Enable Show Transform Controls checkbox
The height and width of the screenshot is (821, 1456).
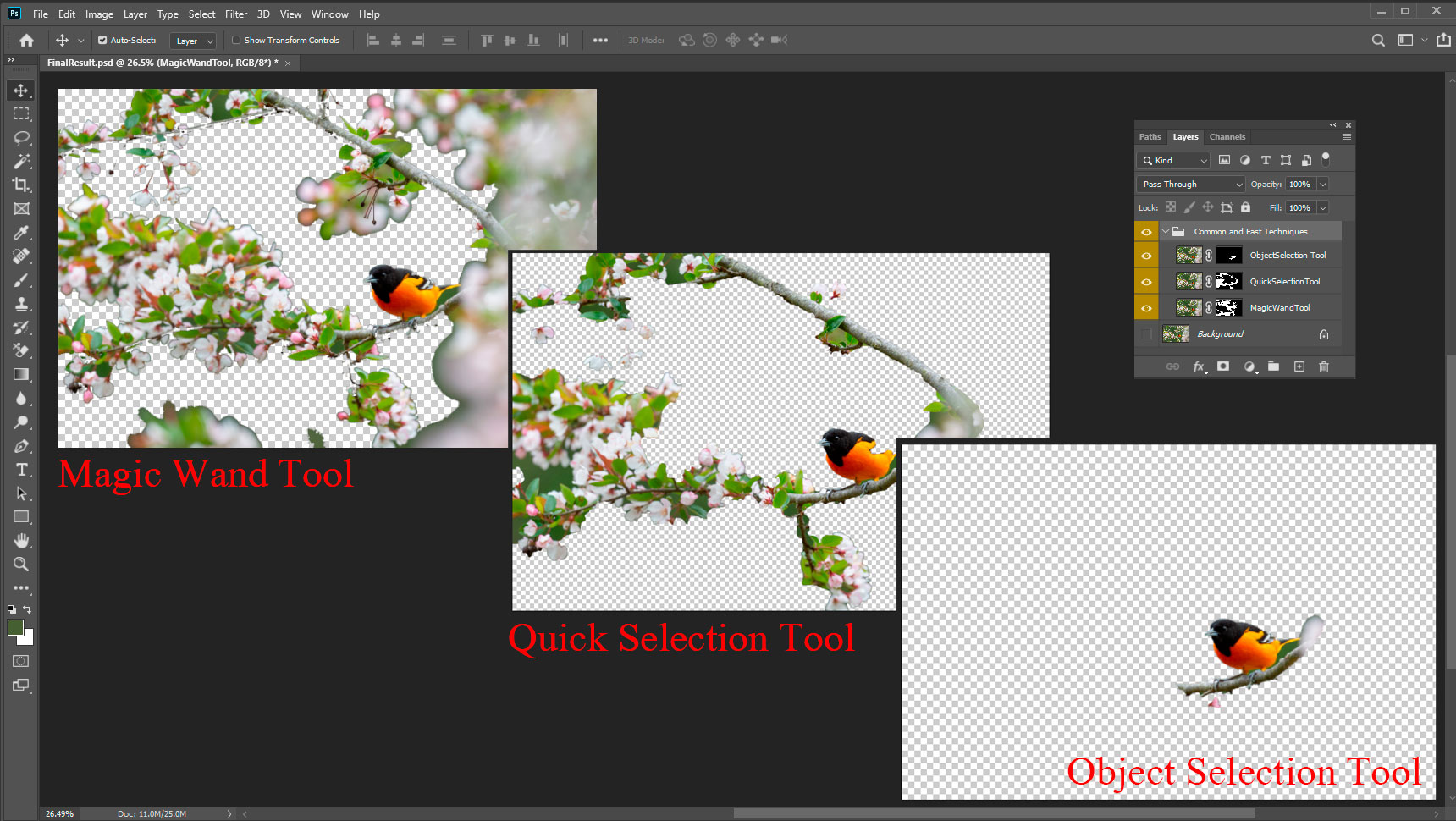pos(236,40)
